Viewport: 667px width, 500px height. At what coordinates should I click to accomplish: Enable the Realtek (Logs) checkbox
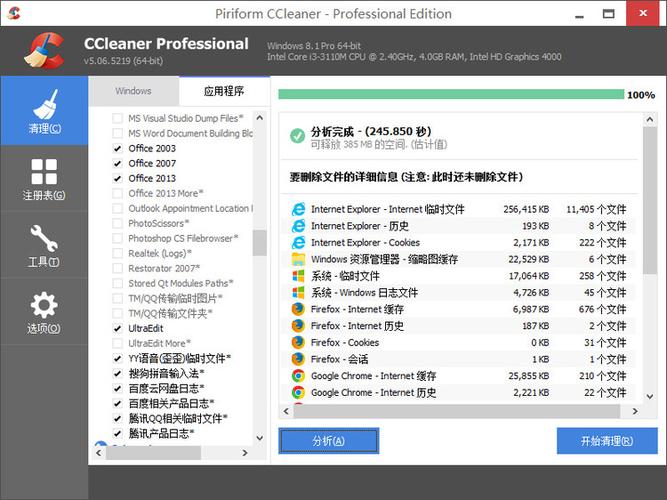point(117,253)
